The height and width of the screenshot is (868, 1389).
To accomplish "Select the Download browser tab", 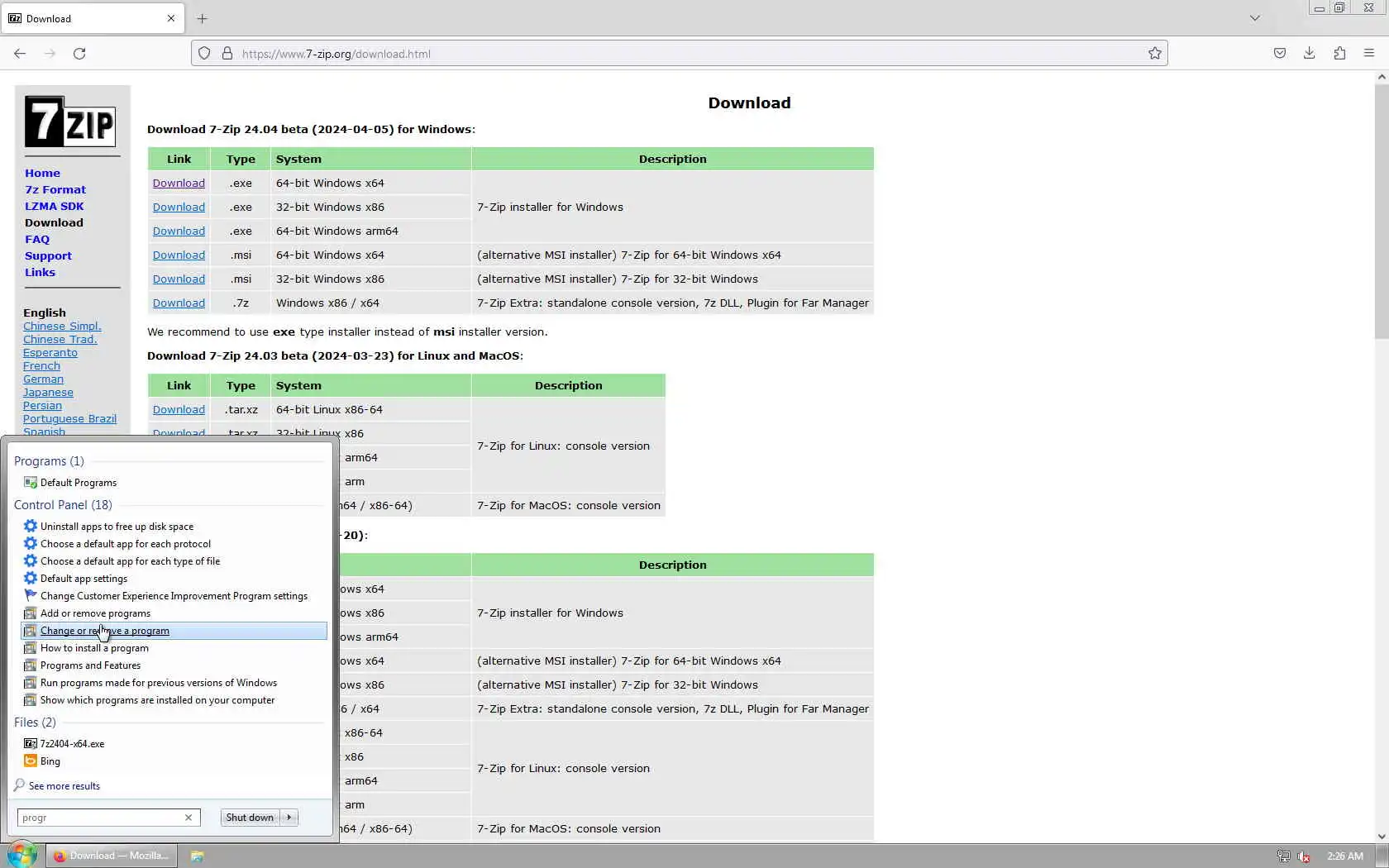I will point(93,18).
